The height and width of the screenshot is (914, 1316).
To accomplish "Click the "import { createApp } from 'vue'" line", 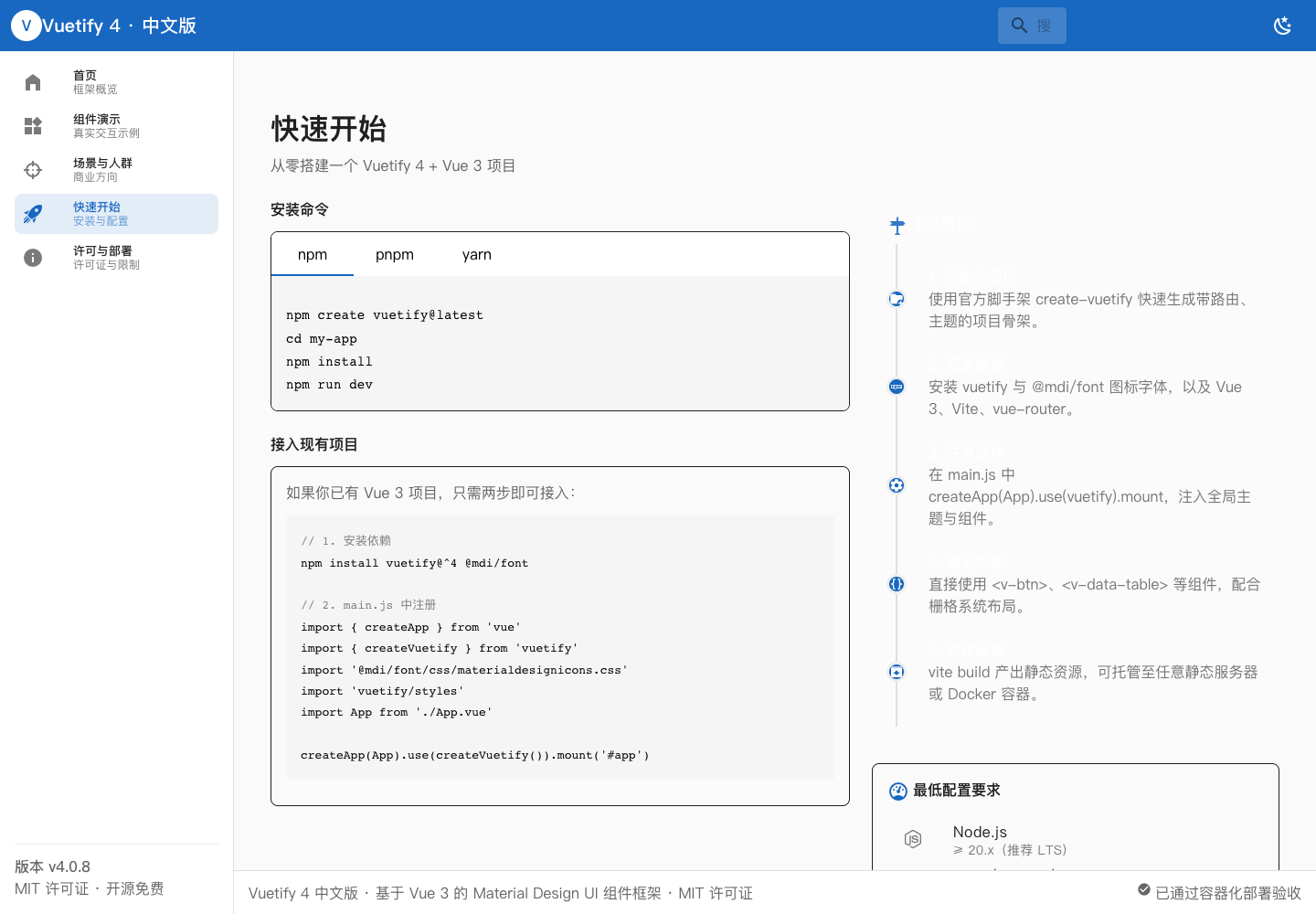I will pyautogui.click(x=410, y=627).
